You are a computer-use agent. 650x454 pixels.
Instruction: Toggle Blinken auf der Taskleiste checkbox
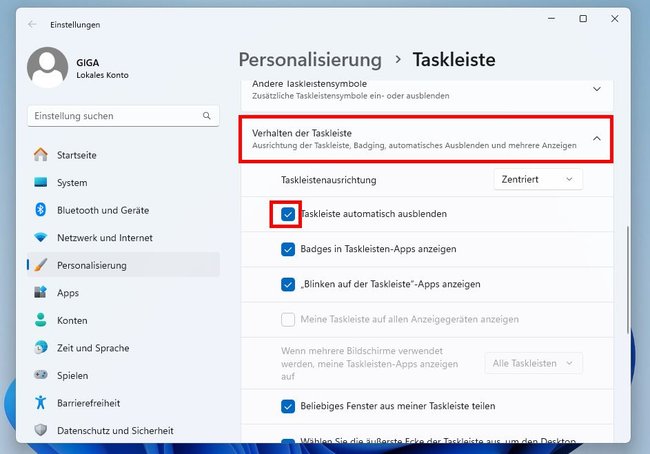click(x=288, y=284)
